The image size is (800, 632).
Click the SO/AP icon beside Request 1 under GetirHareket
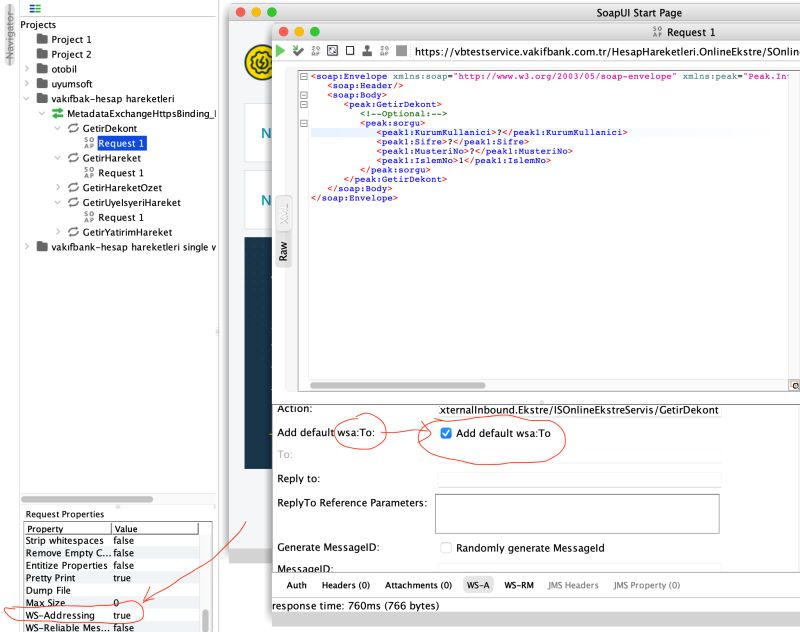(x=89, y=172)
